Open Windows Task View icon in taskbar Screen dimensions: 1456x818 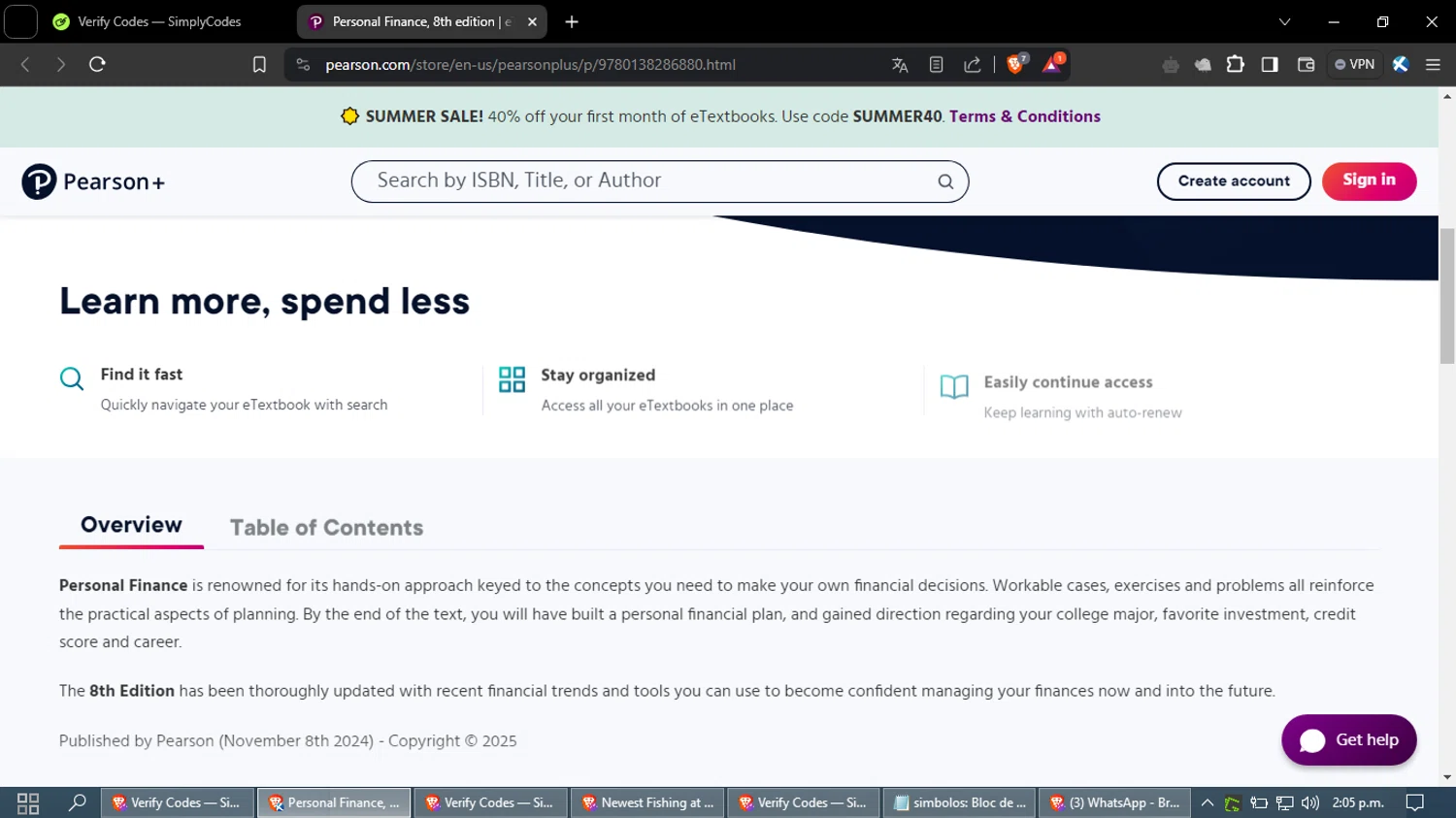(28, 803)
